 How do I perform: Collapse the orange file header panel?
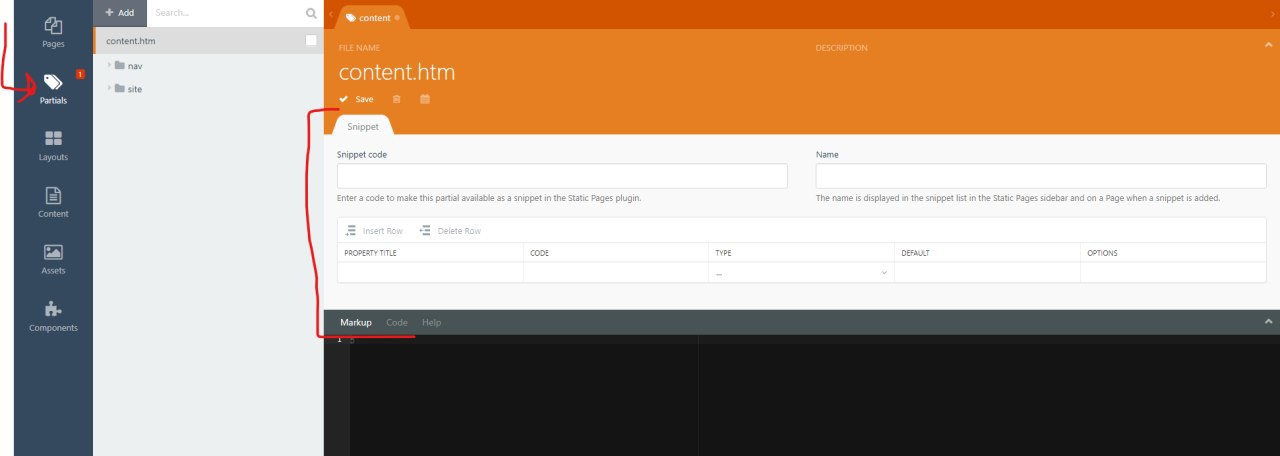tap(1269, 43)
